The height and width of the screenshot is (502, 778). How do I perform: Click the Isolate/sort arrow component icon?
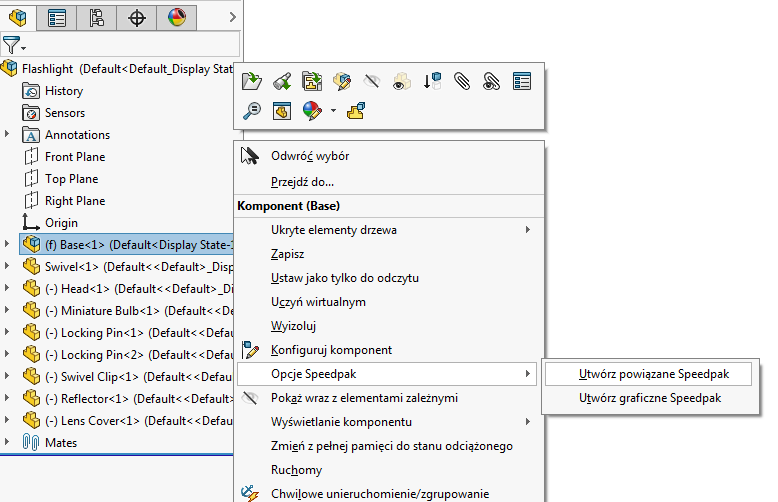(432, 81)
